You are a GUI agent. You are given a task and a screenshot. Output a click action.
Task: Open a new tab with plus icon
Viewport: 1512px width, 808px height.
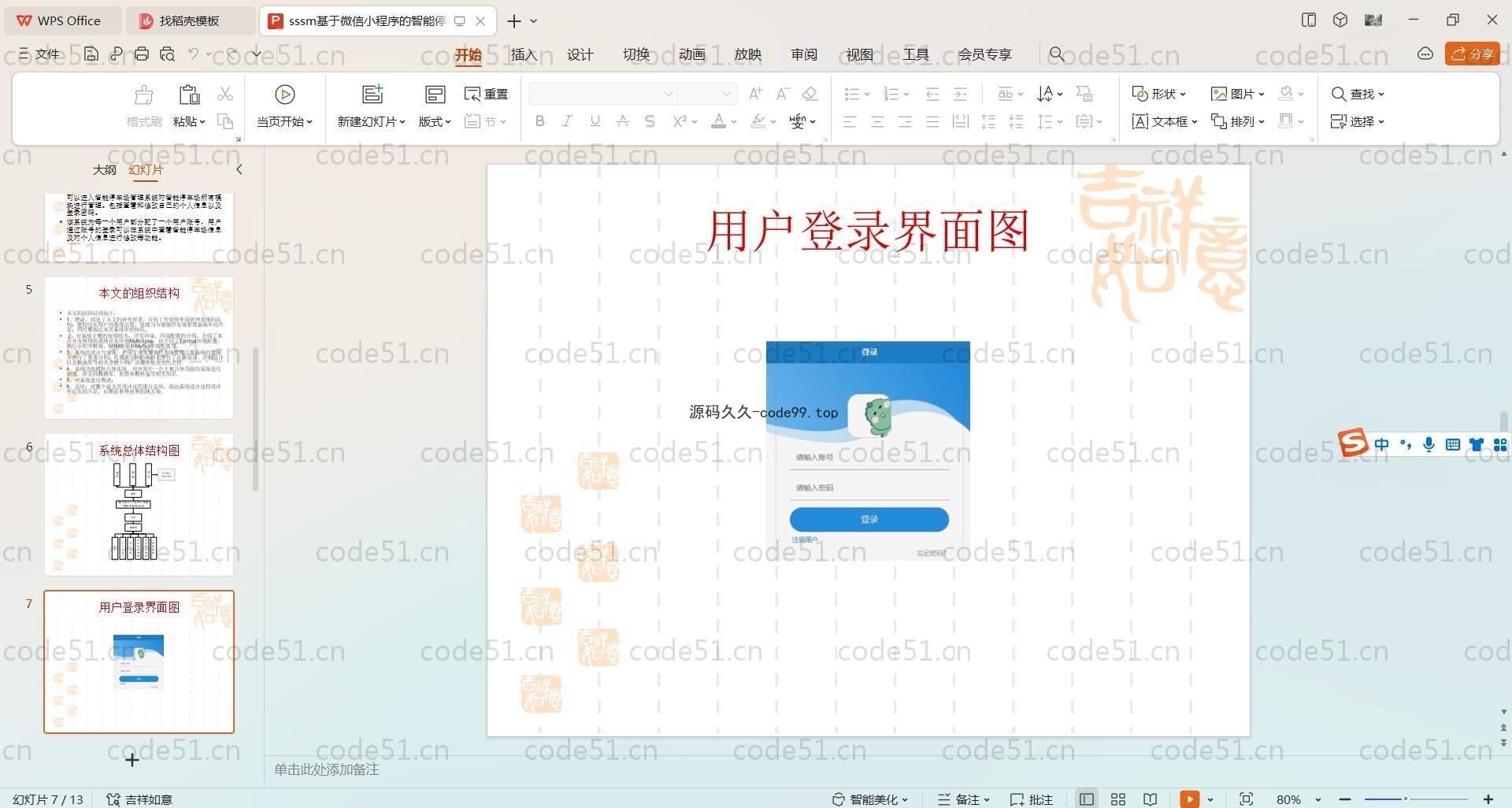(x=514, y=21)
